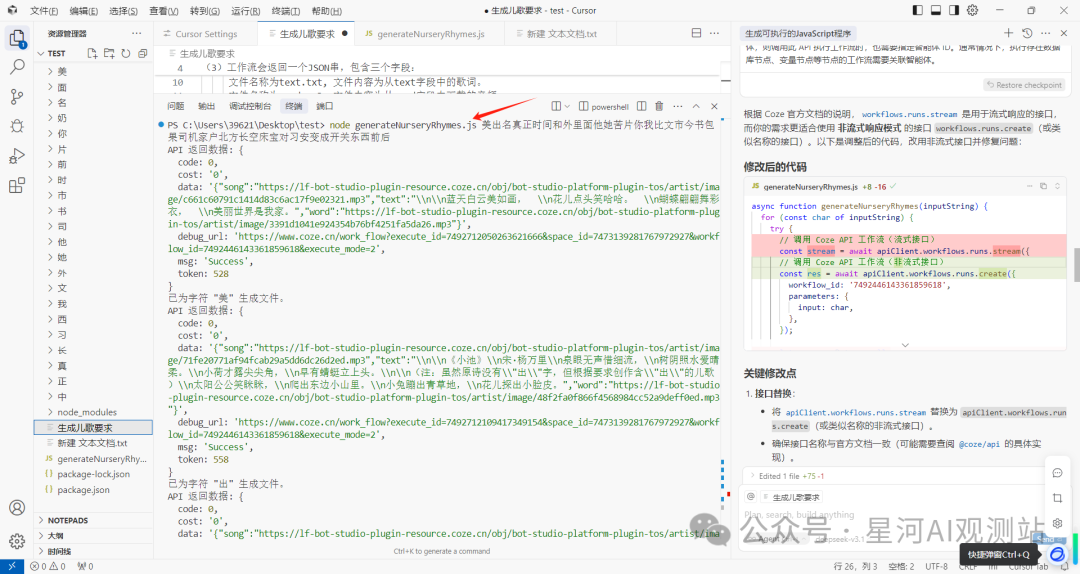Click the New File icon in TEST header
The height and width of the screenshot is (574, 1080).
point(92,53)
